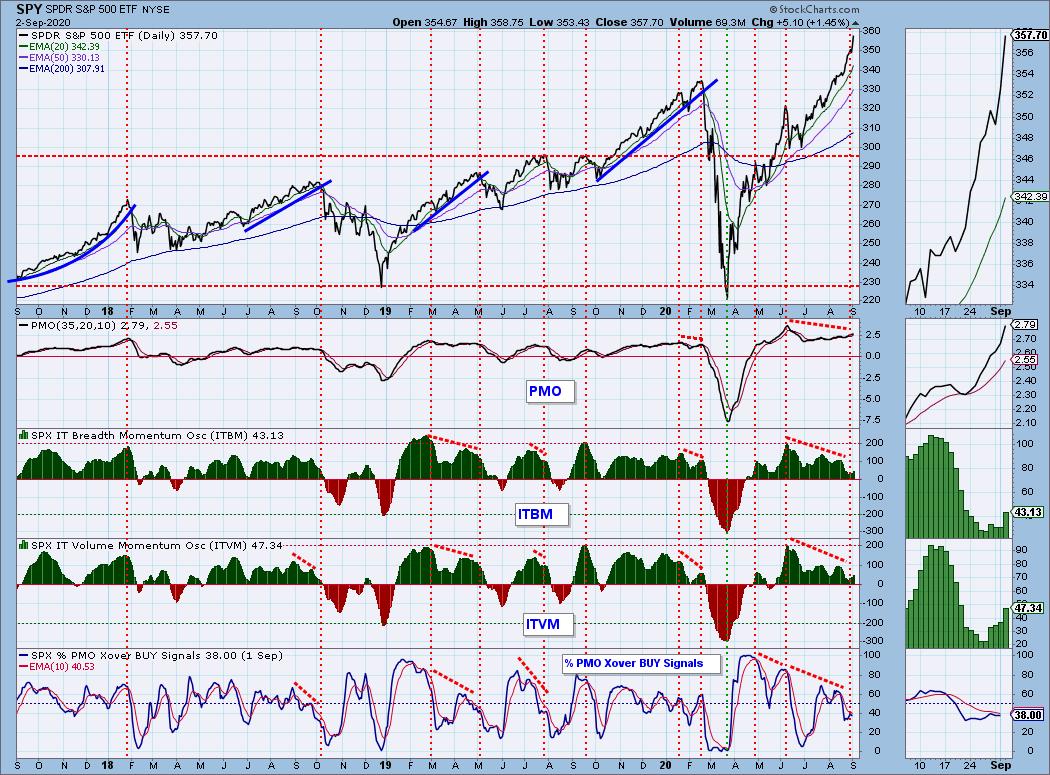This screenshot has width=1050, height=775.
Task: Click the histogram icon beside the ITVM legend
Action: [23, 545]
